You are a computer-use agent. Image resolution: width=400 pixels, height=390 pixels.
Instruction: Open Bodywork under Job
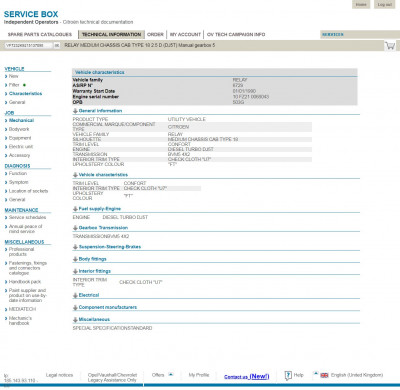click(19, 129)
